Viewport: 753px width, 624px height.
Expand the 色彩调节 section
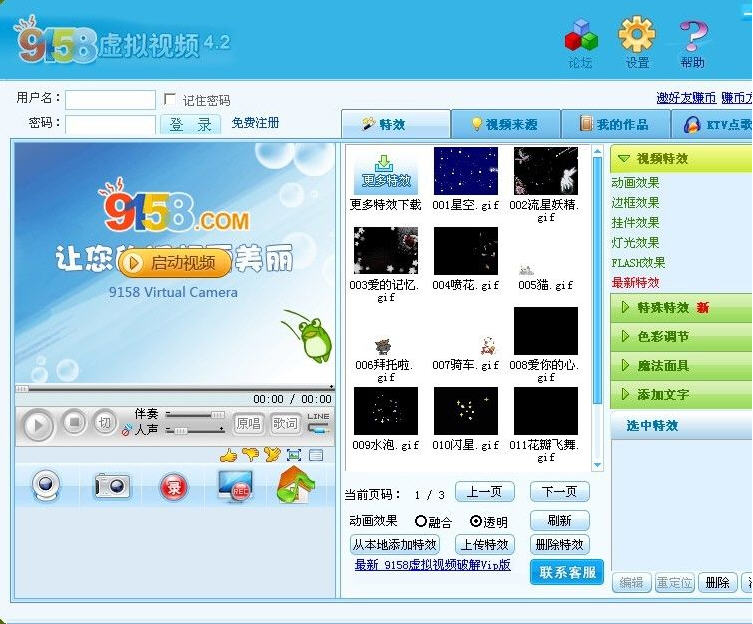pyautogui.click(x=680, y=337)
